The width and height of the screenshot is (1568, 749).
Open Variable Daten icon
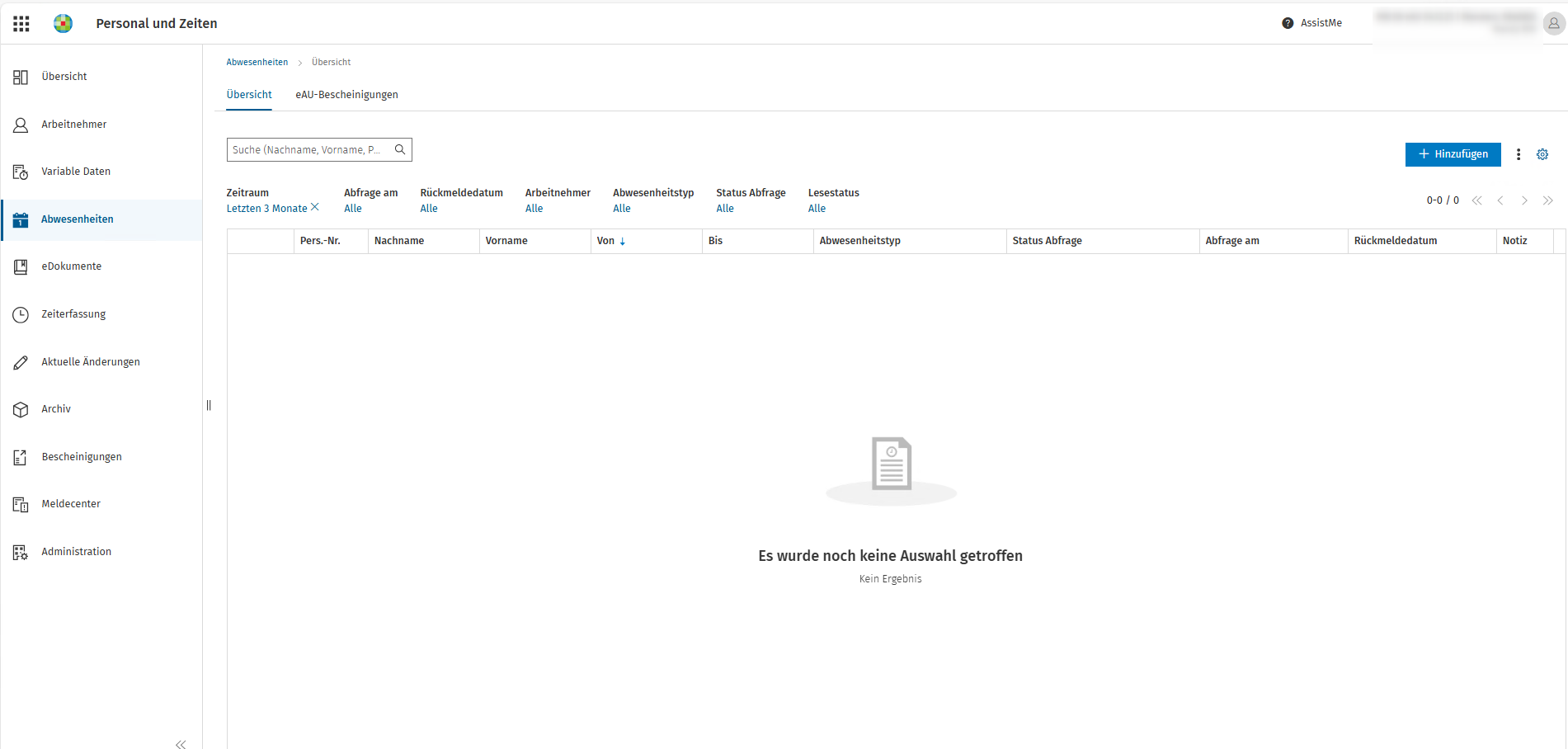click(x=21, y=172)
